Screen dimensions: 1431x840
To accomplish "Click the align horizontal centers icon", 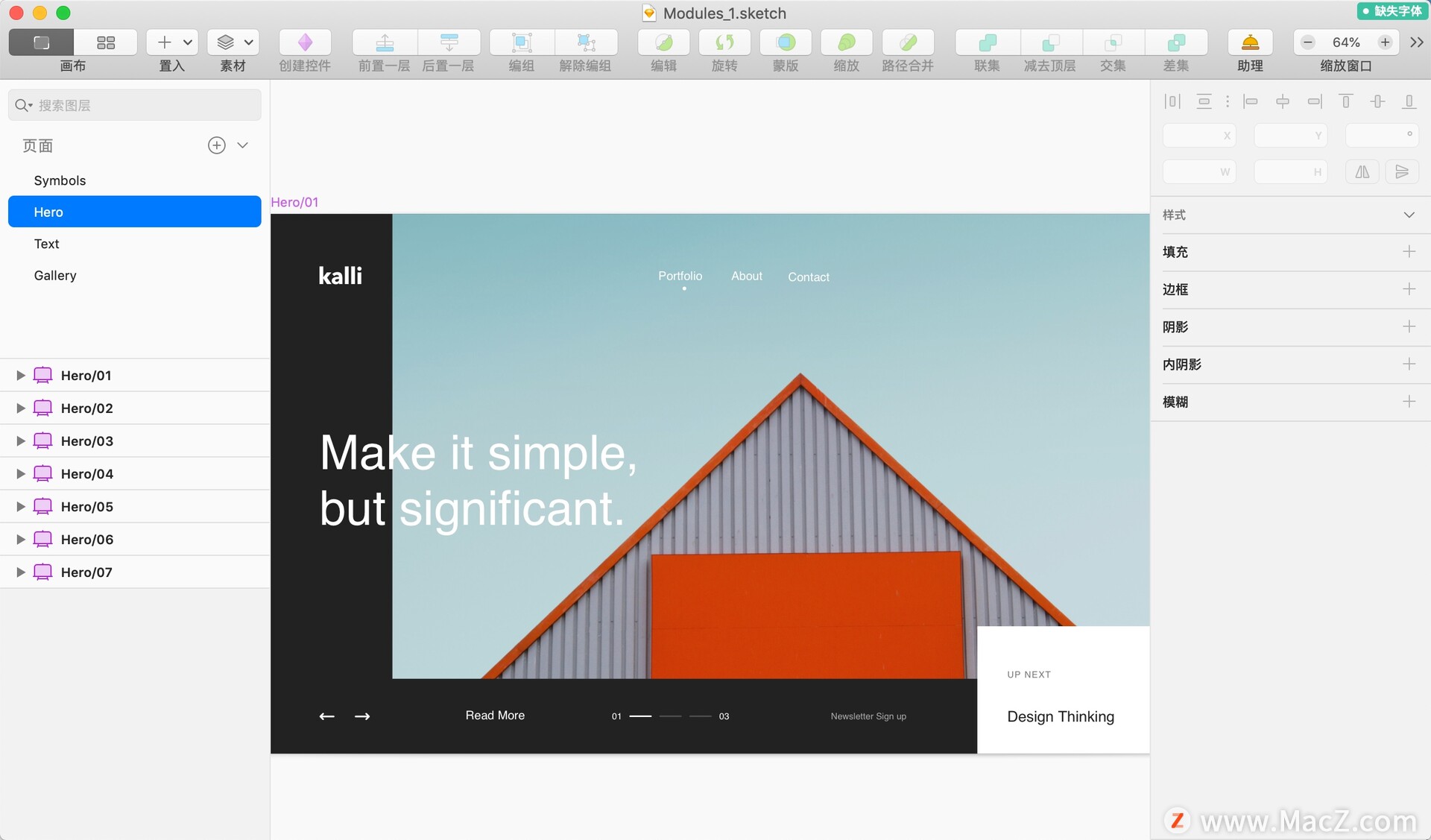I will [1283, 101].
